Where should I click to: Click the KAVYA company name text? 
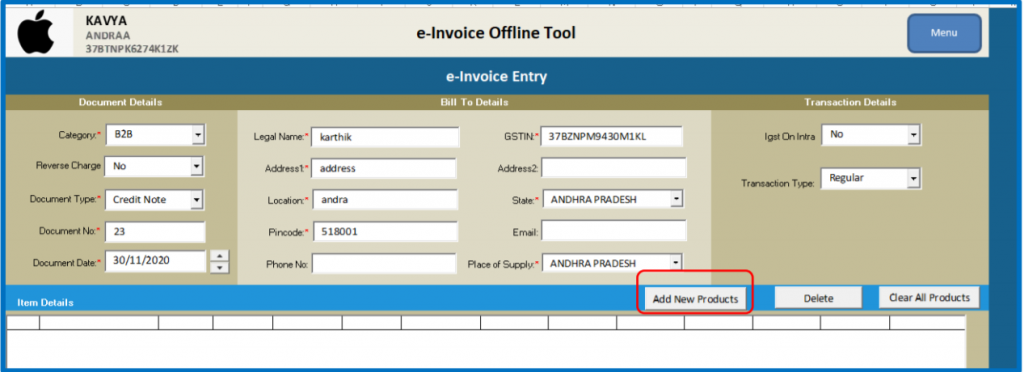pos(106,22)
